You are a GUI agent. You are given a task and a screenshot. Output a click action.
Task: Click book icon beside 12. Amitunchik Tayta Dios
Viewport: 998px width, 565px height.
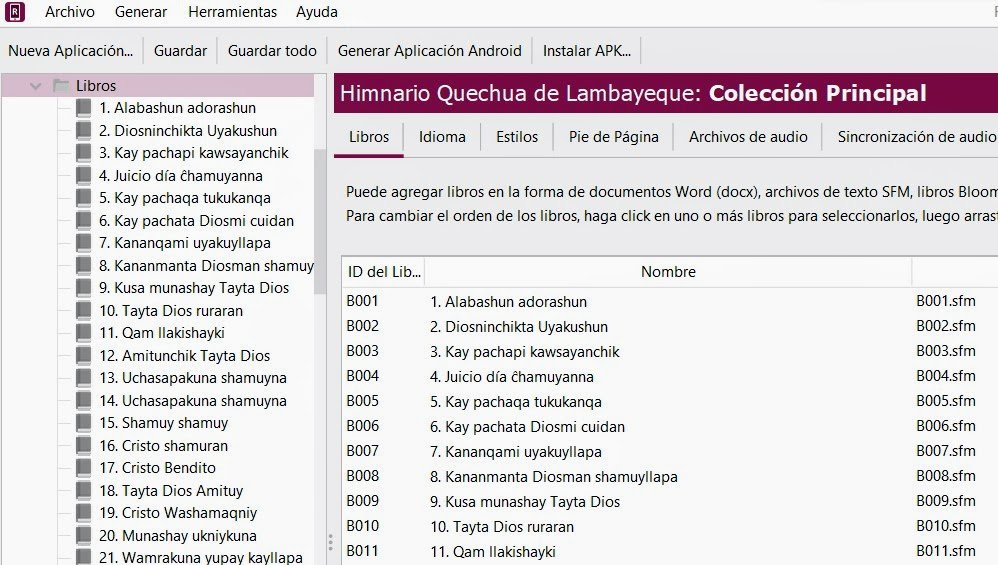point(83,356)
